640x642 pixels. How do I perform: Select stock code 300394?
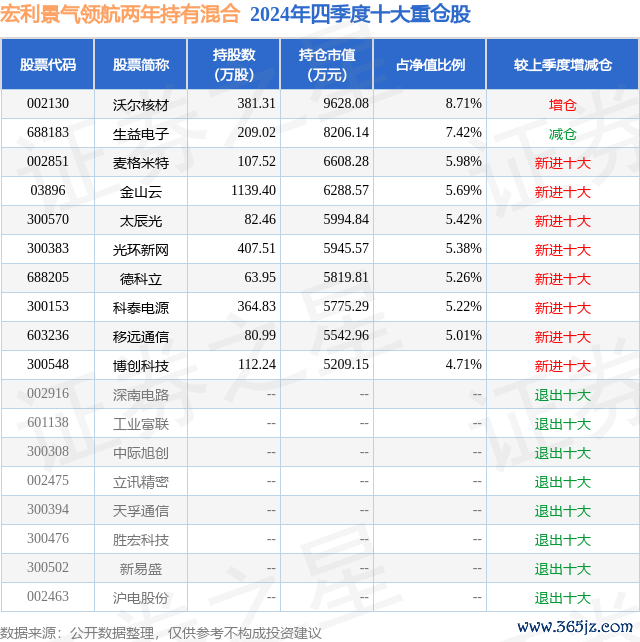[x=48, y=511]
